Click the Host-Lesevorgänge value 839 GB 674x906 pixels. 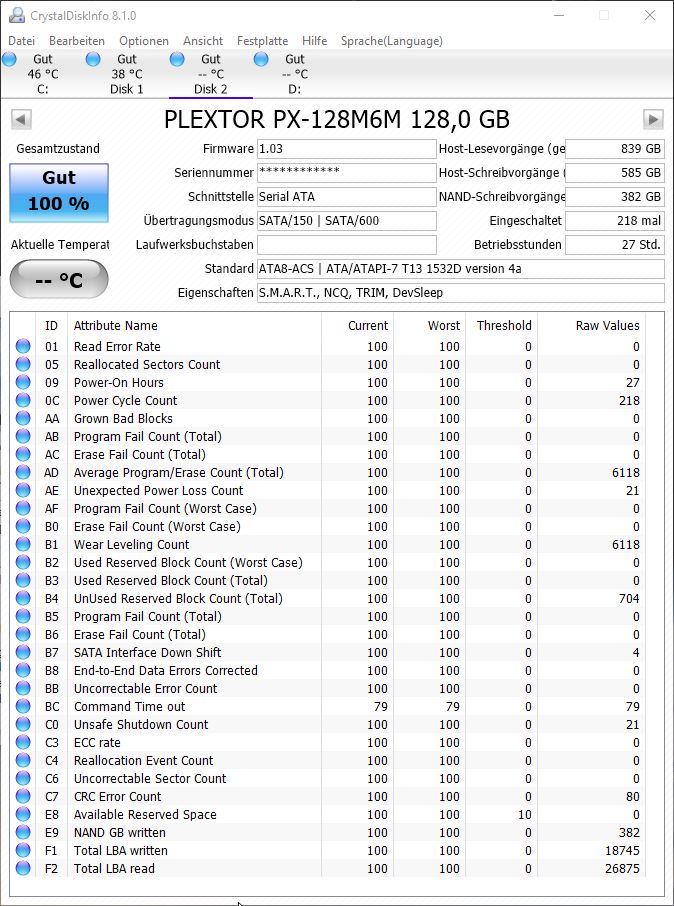[614, 148]
